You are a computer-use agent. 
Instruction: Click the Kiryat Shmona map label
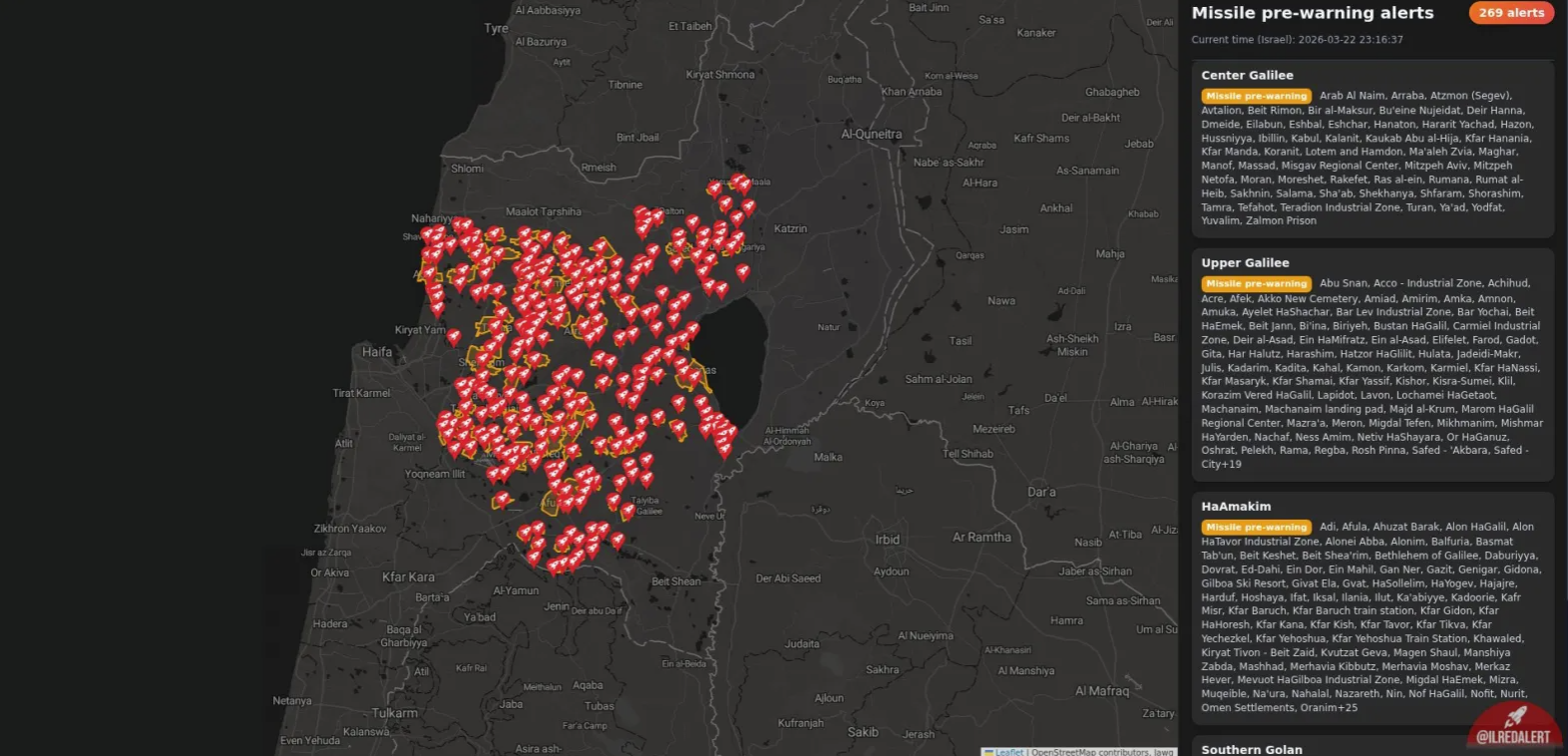[x=720, y=75]
